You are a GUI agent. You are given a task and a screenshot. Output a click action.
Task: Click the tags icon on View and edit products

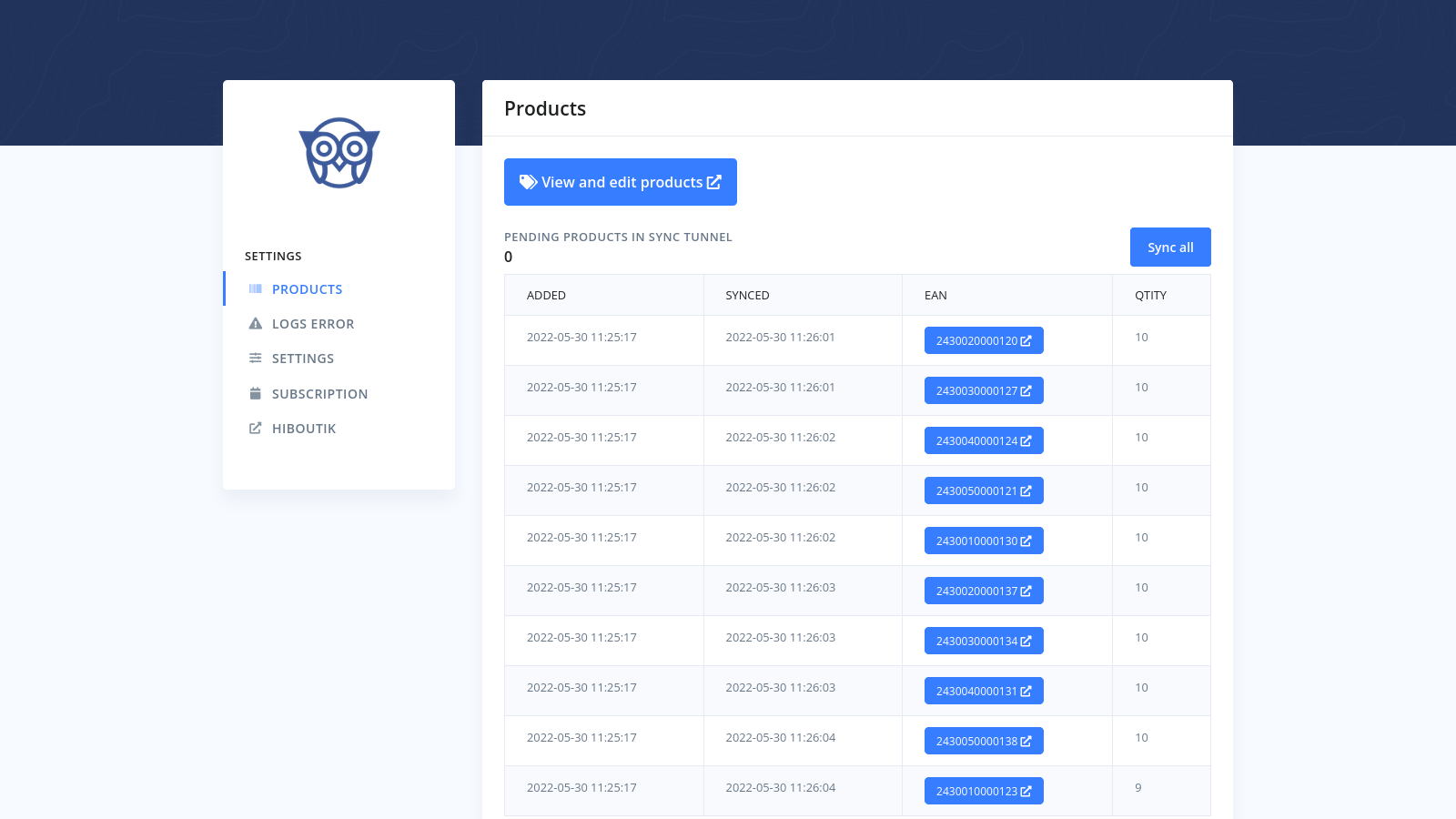point(529,182)
